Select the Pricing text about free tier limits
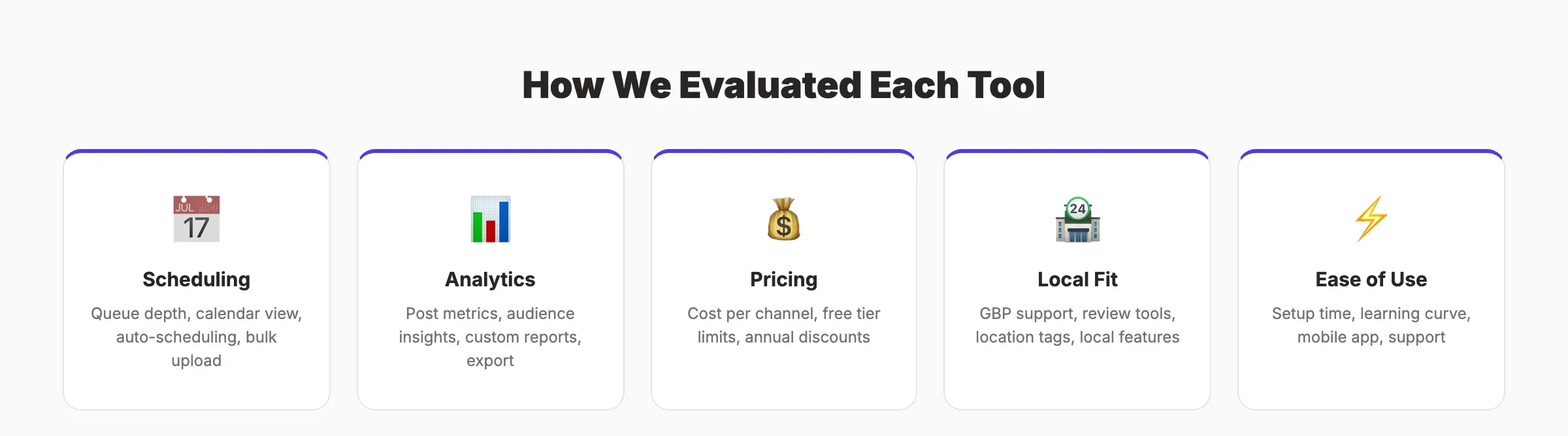This screenshot has width=1568, height=436. click(784, 325)
